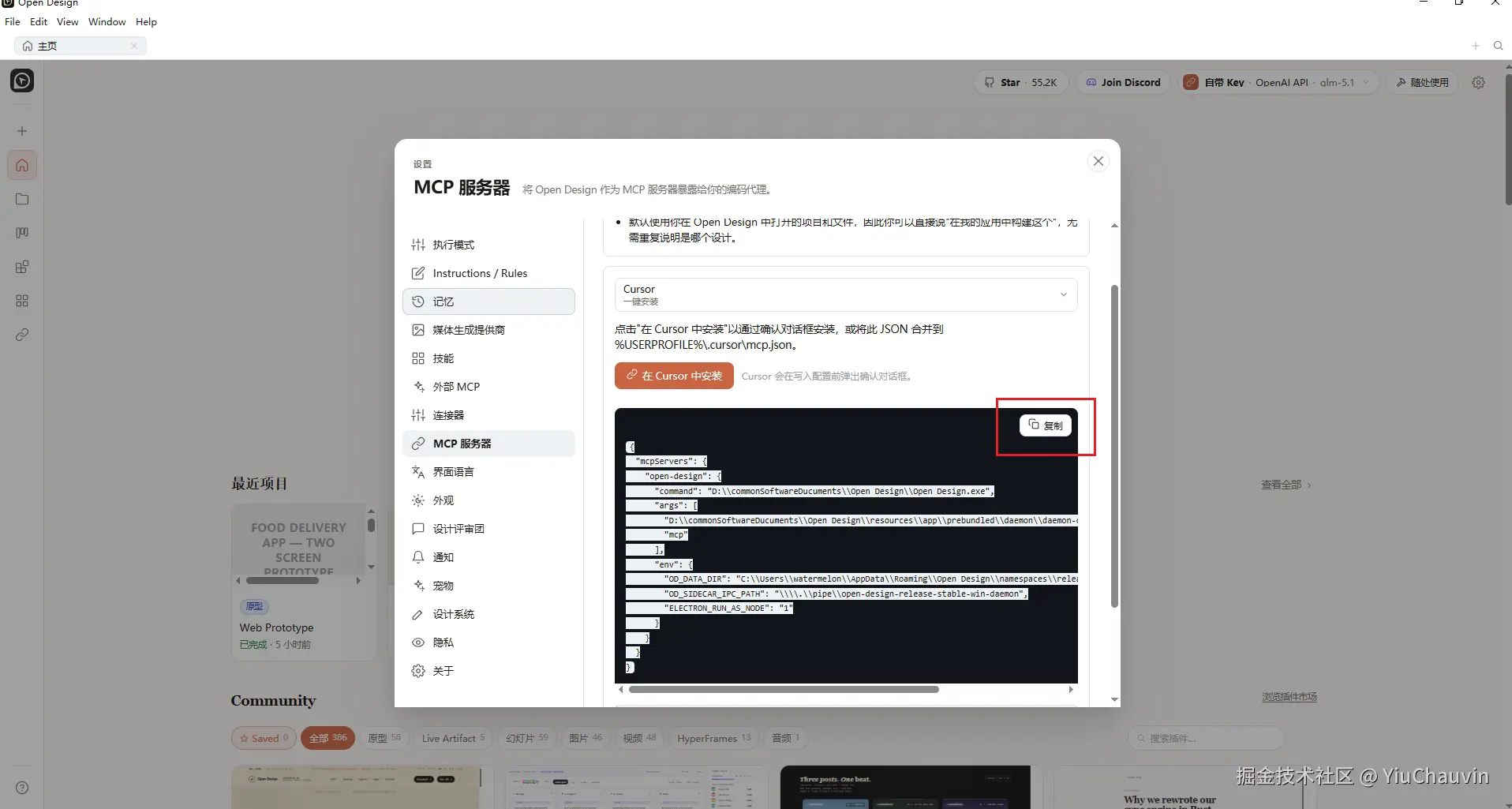The image size is (1512, 809).
Task: Select the 音频 filter chip
Action: tap(785, 738)
